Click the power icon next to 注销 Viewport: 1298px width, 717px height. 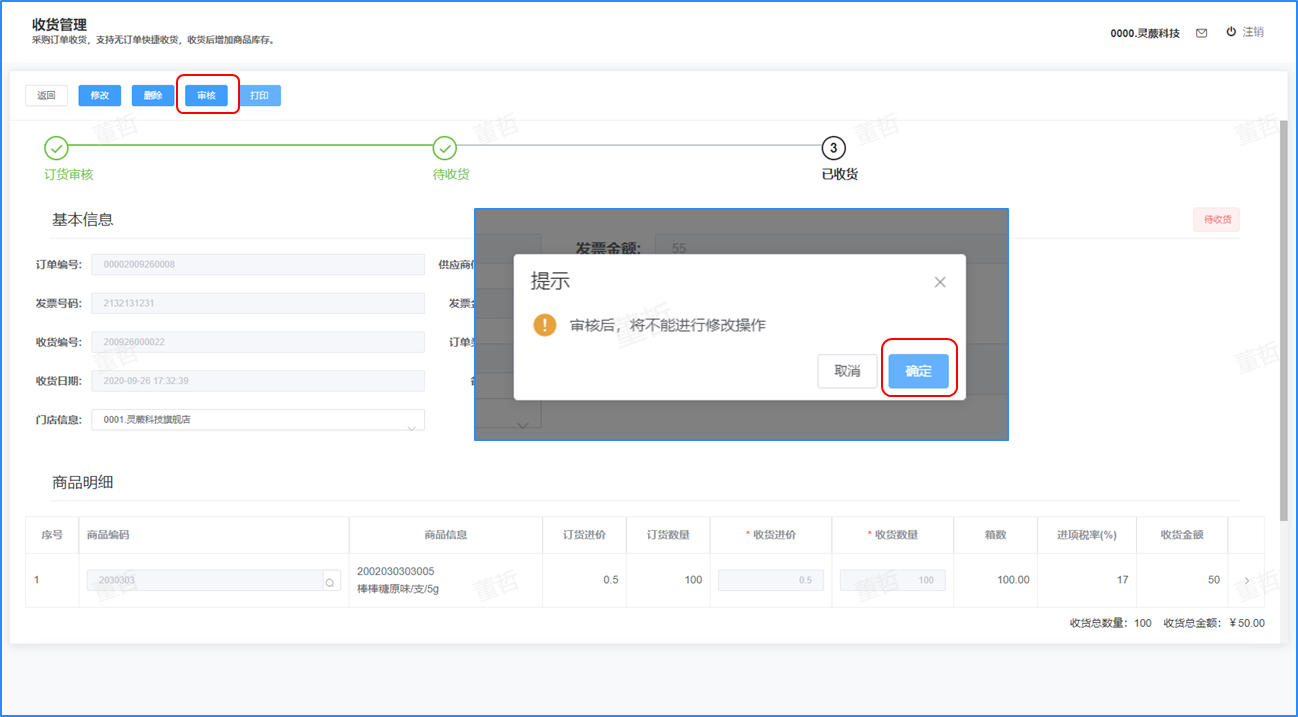tap(1231, 32)
